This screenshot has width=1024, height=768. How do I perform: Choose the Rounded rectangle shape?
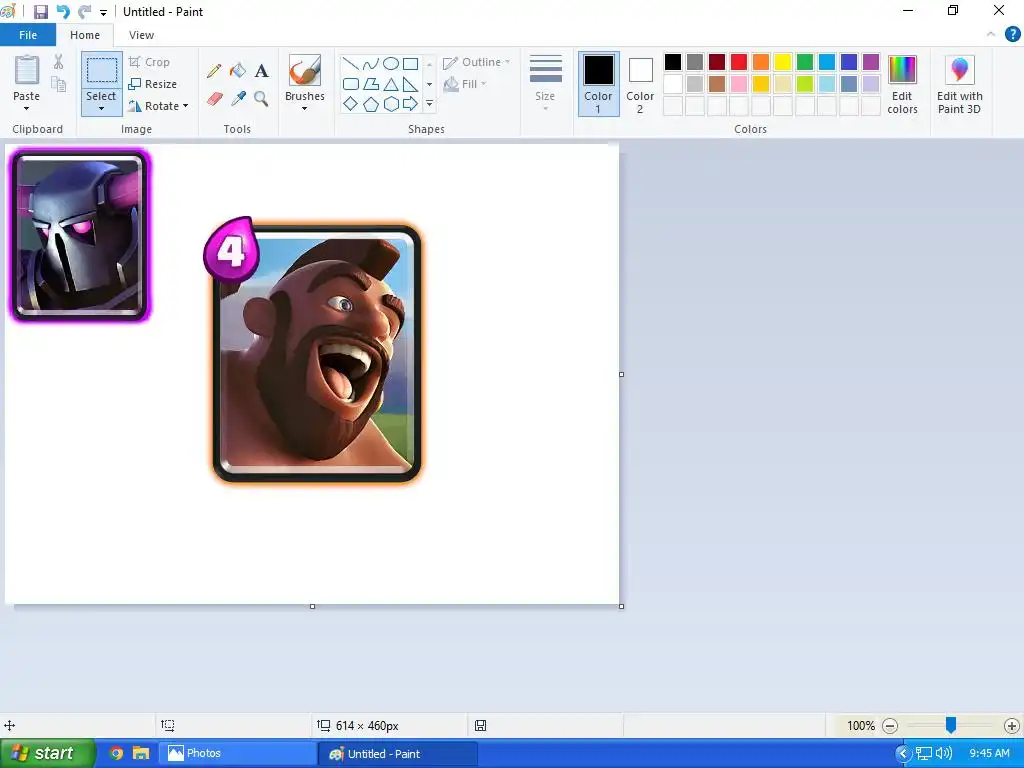pyautogui.click(x=351, y=84)
